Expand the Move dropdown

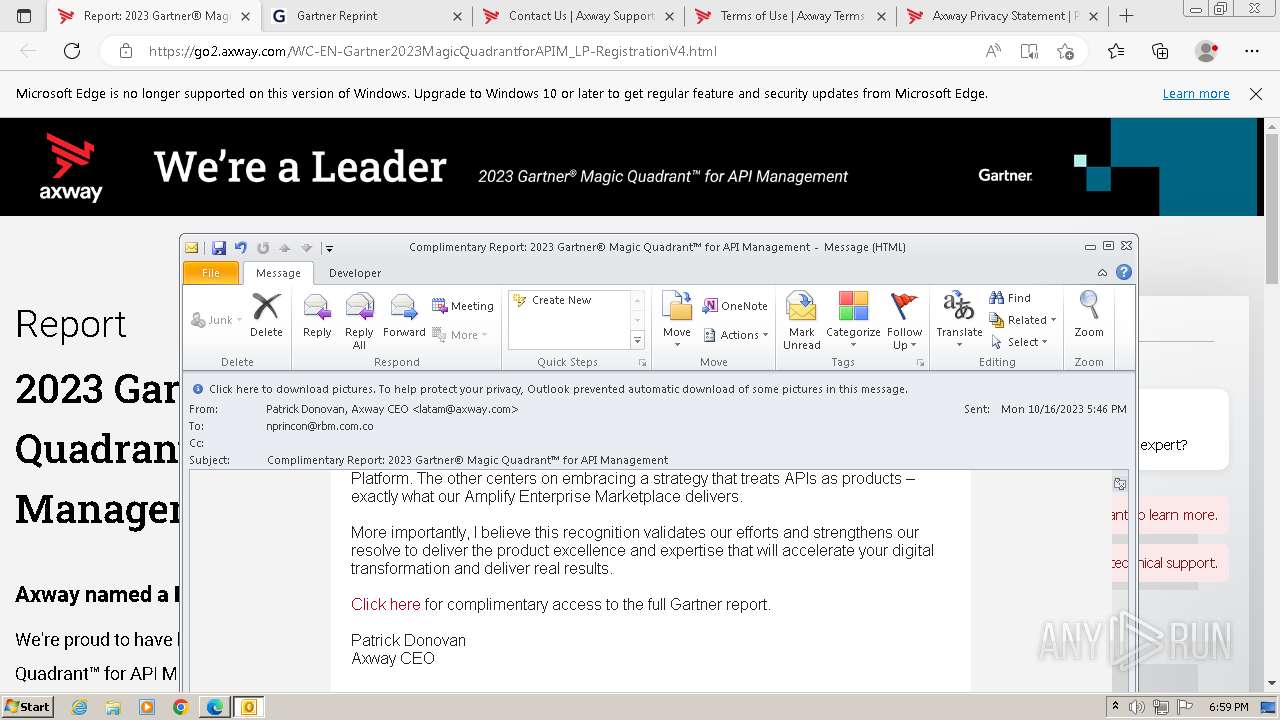pos(677,344)
